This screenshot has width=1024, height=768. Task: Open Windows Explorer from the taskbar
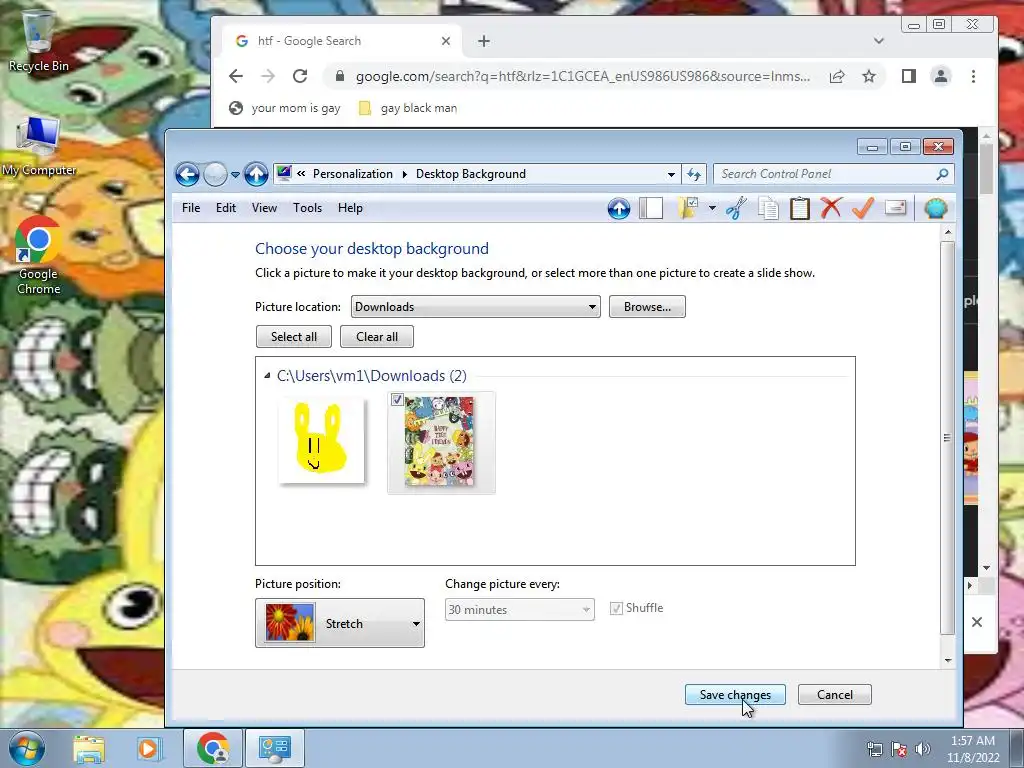click(89, 748)
